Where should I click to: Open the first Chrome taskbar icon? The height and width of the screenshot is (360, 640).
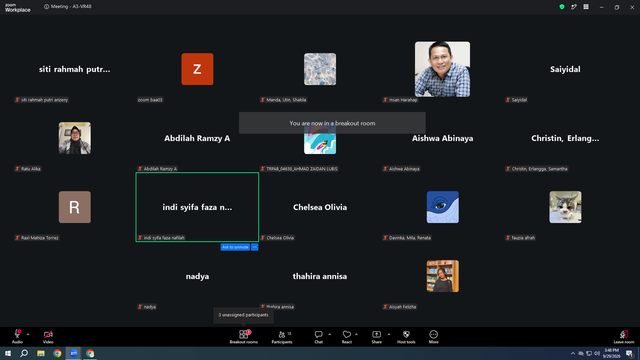[57, 353]
